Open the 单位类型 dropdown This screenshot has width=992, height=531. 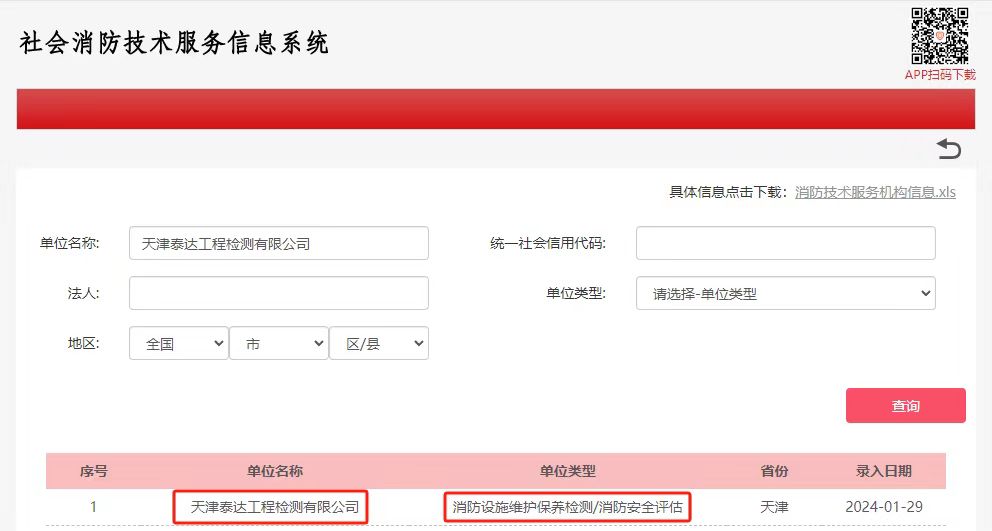785,293
